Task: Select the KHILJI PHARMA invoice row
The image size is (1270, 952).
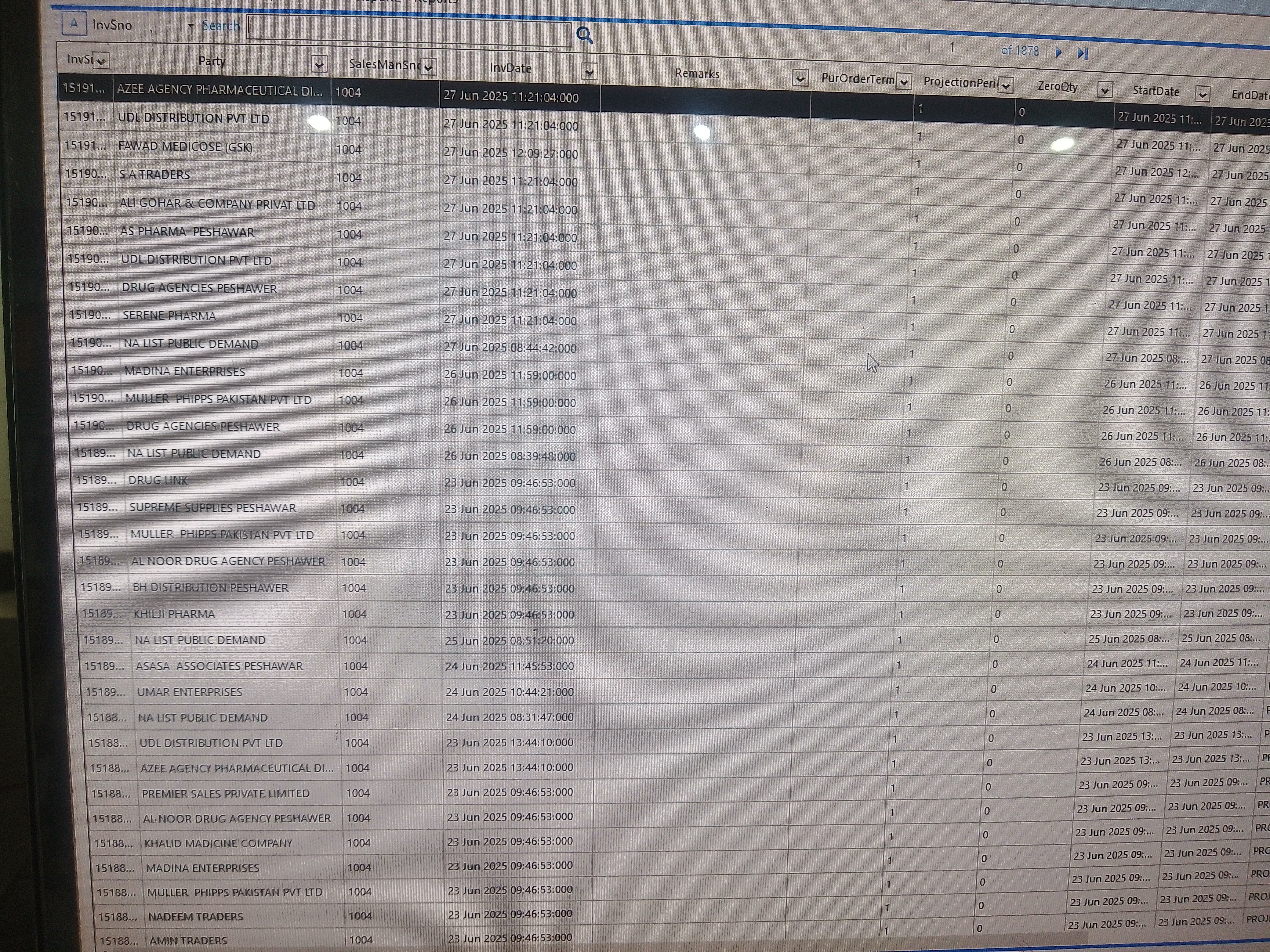Action: click(x=174, y=614)
